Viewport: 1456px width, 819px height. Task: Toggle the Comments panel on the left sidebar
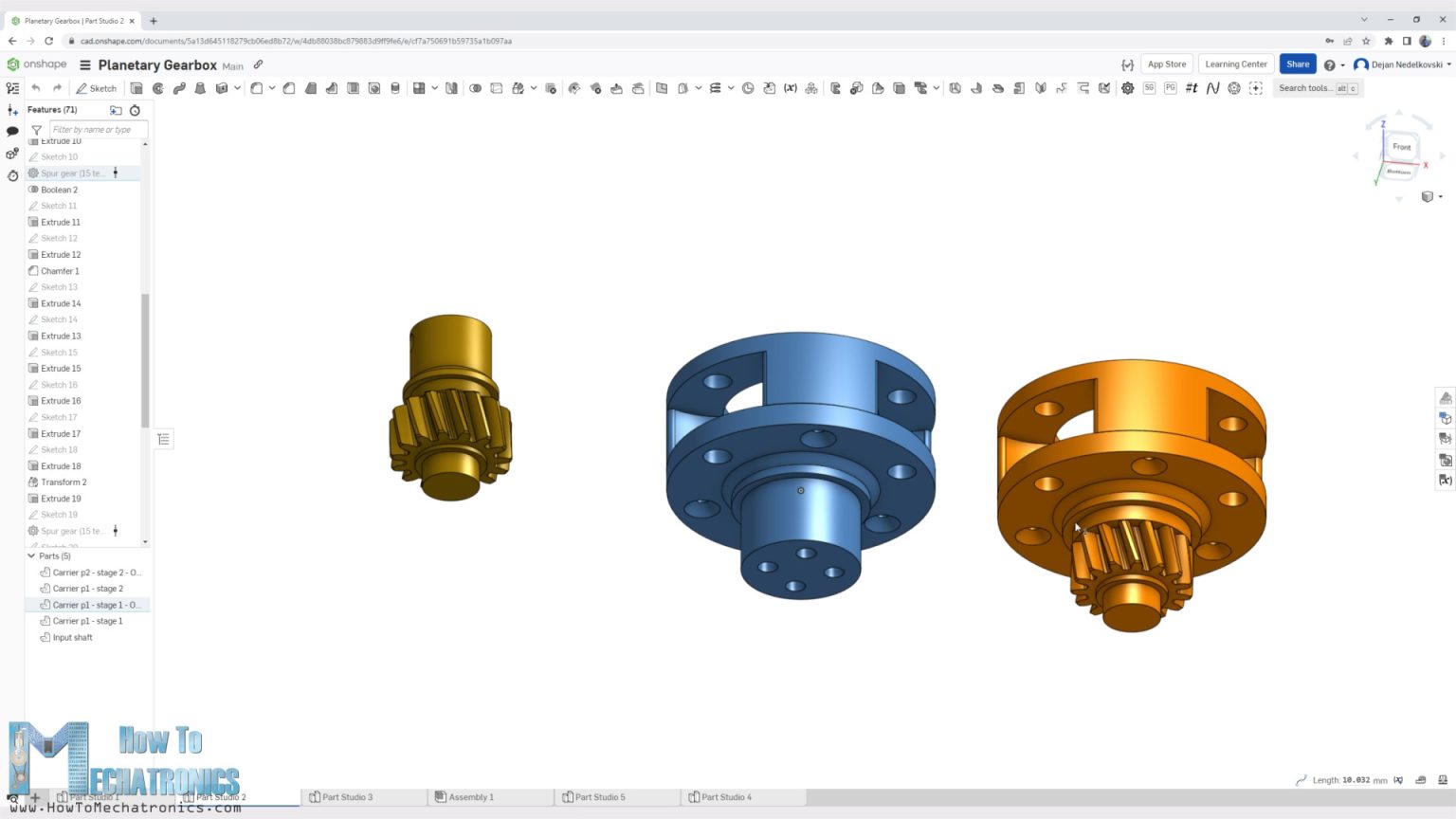[13, 131]
